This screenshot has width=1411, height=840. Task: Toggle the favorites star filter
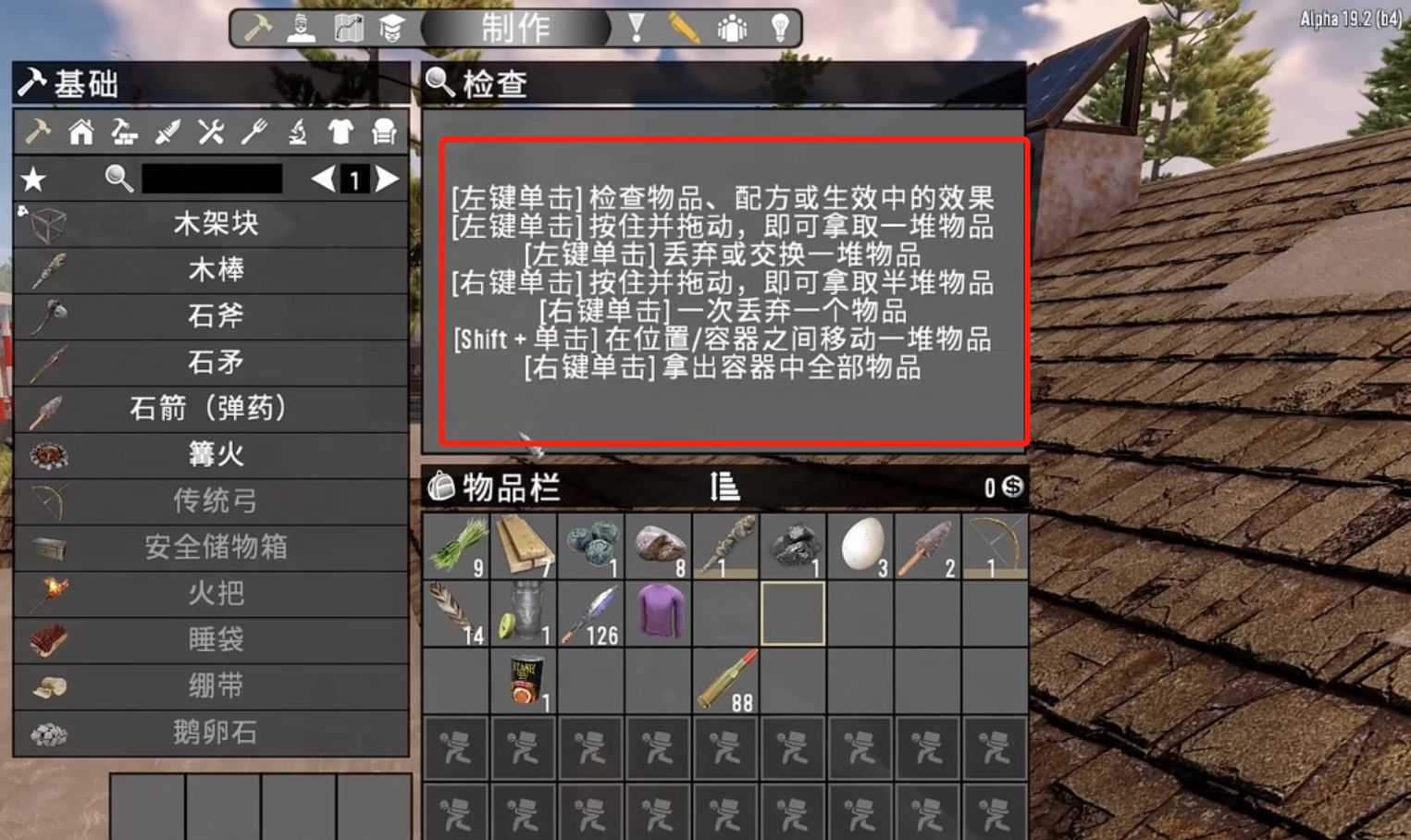click(34, 179)
